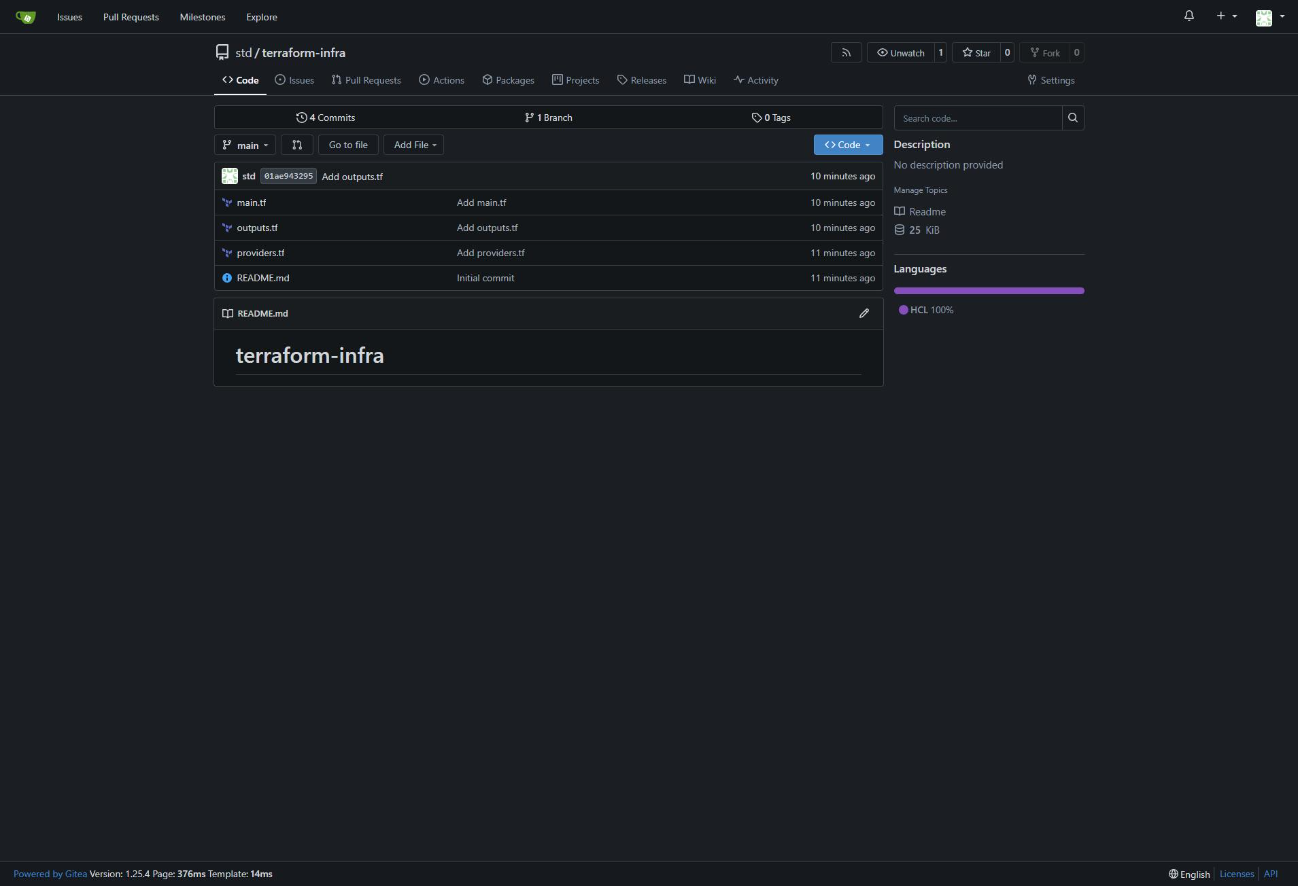Viewport: 1298px width, 886px height.
Task: Click the Terraform icon beside providers.tf
Action: click(x=227, y=253)
